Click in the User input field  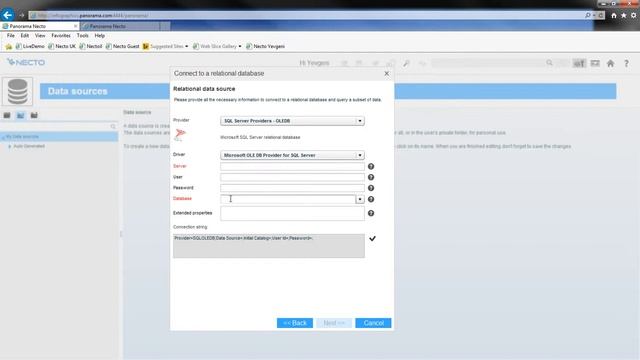click(x=292, y=177)
